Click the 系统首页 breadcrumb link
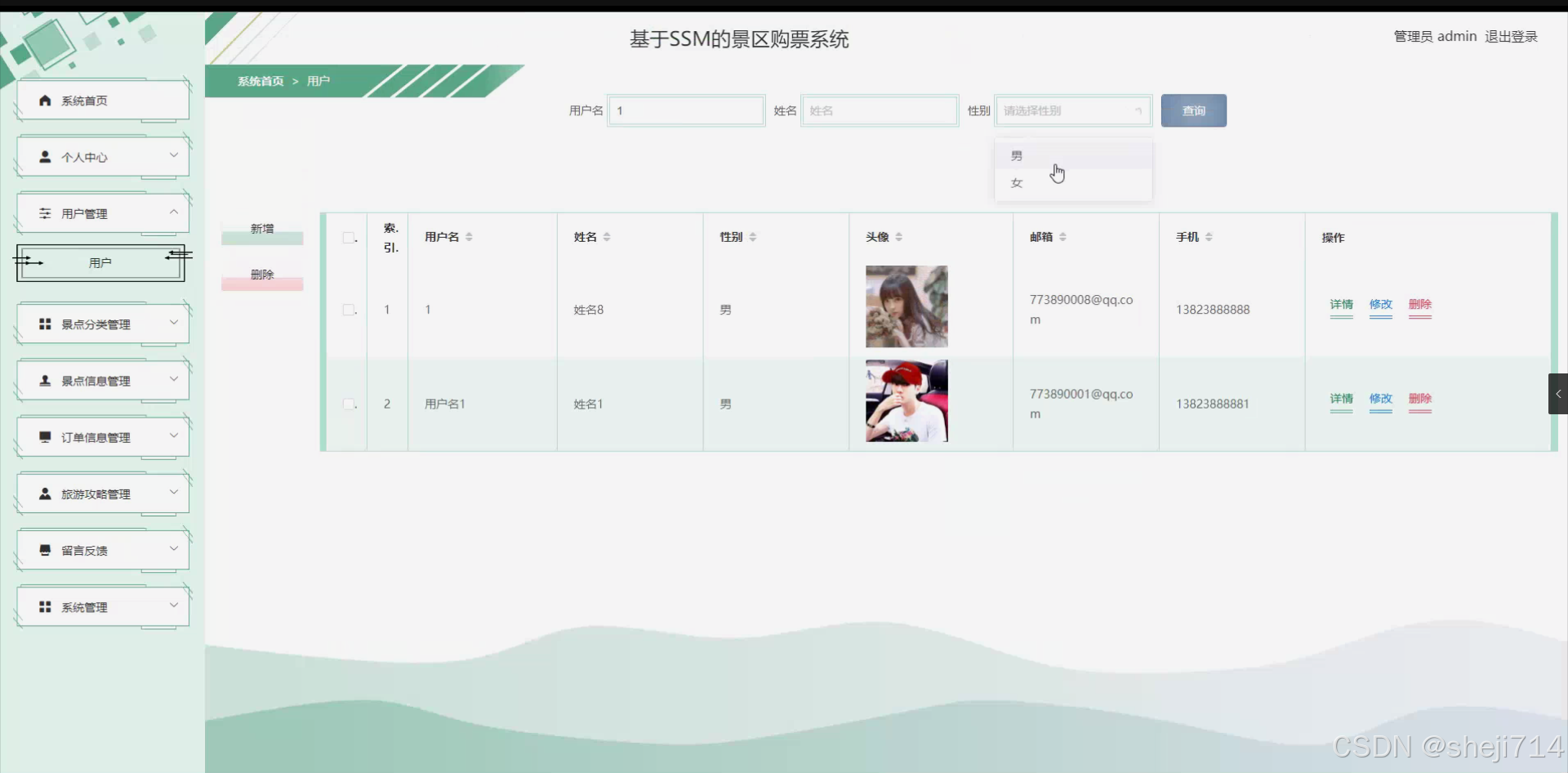This screenshot has height=773, width=1568. (x=260, y=81)
